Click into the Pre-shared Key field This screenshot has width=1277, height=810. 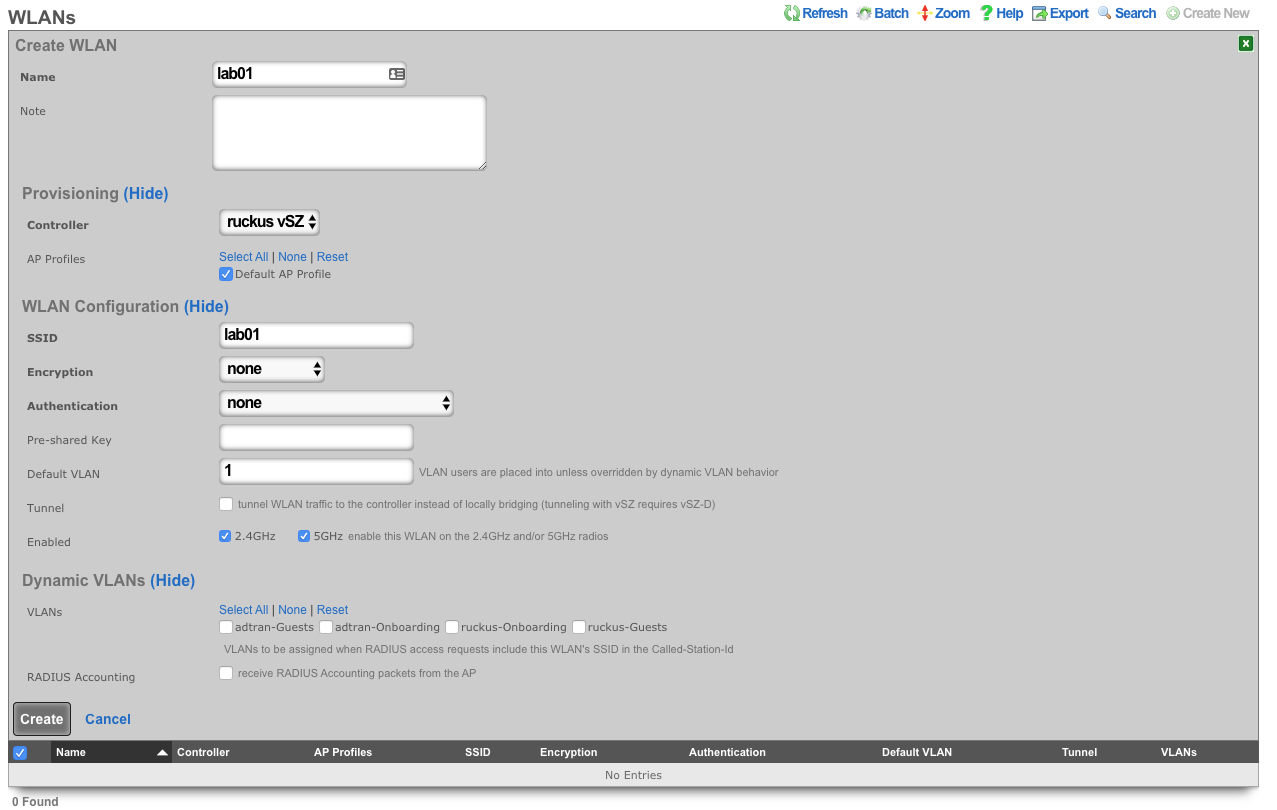coord(315,437)
